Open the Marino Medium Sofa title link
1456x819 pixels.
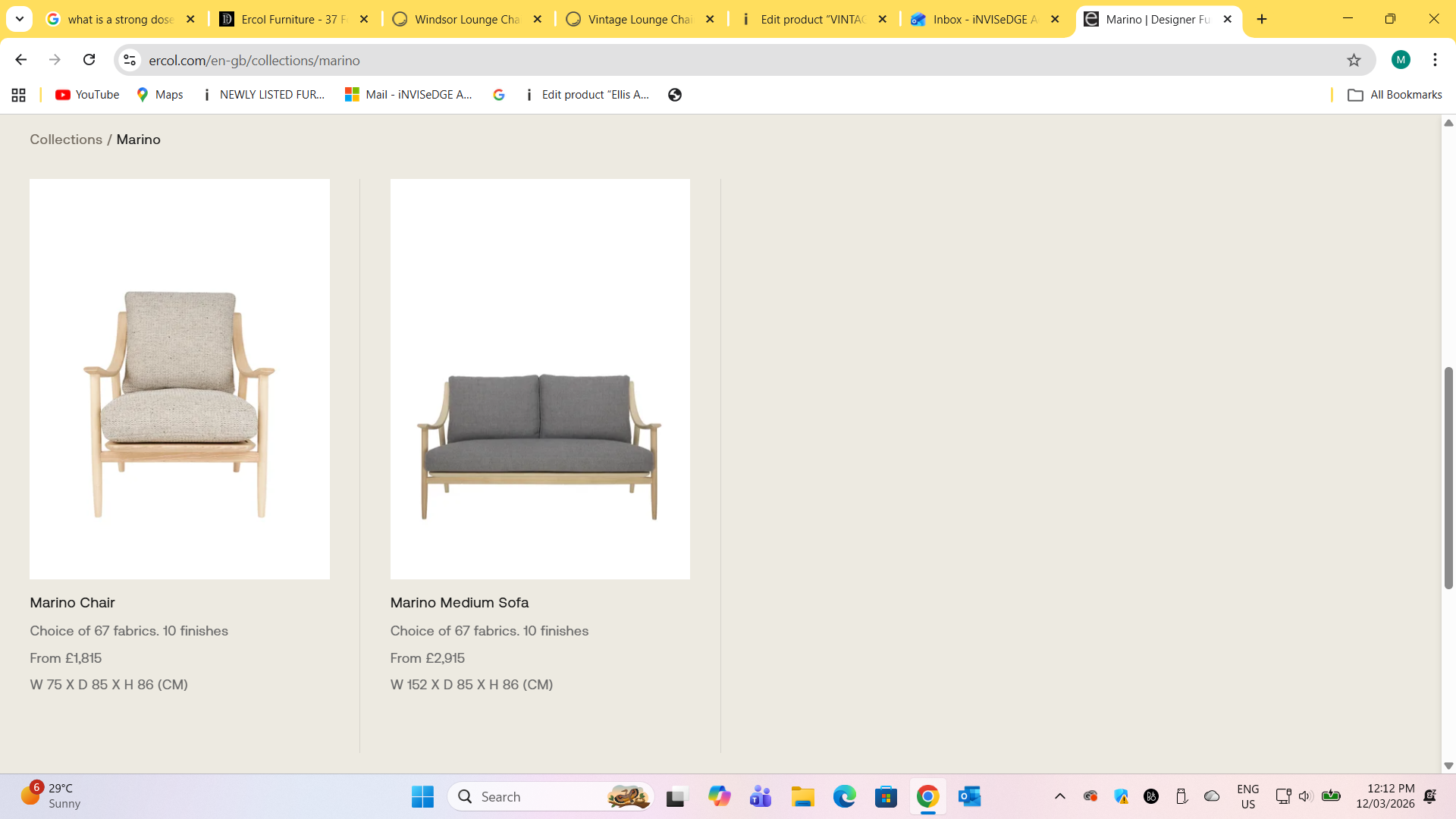coord(460,603)
